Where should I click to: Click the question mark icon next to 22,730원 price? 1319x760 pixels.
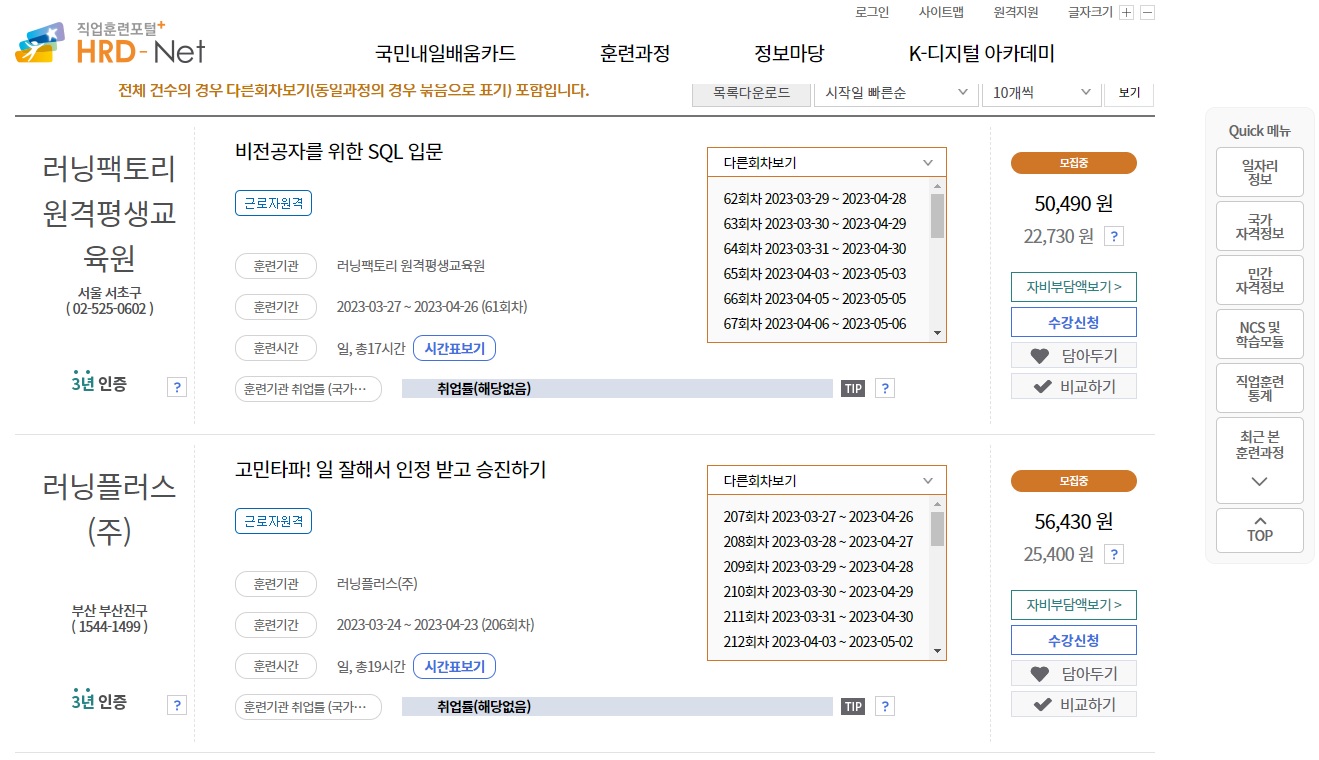1115,234
